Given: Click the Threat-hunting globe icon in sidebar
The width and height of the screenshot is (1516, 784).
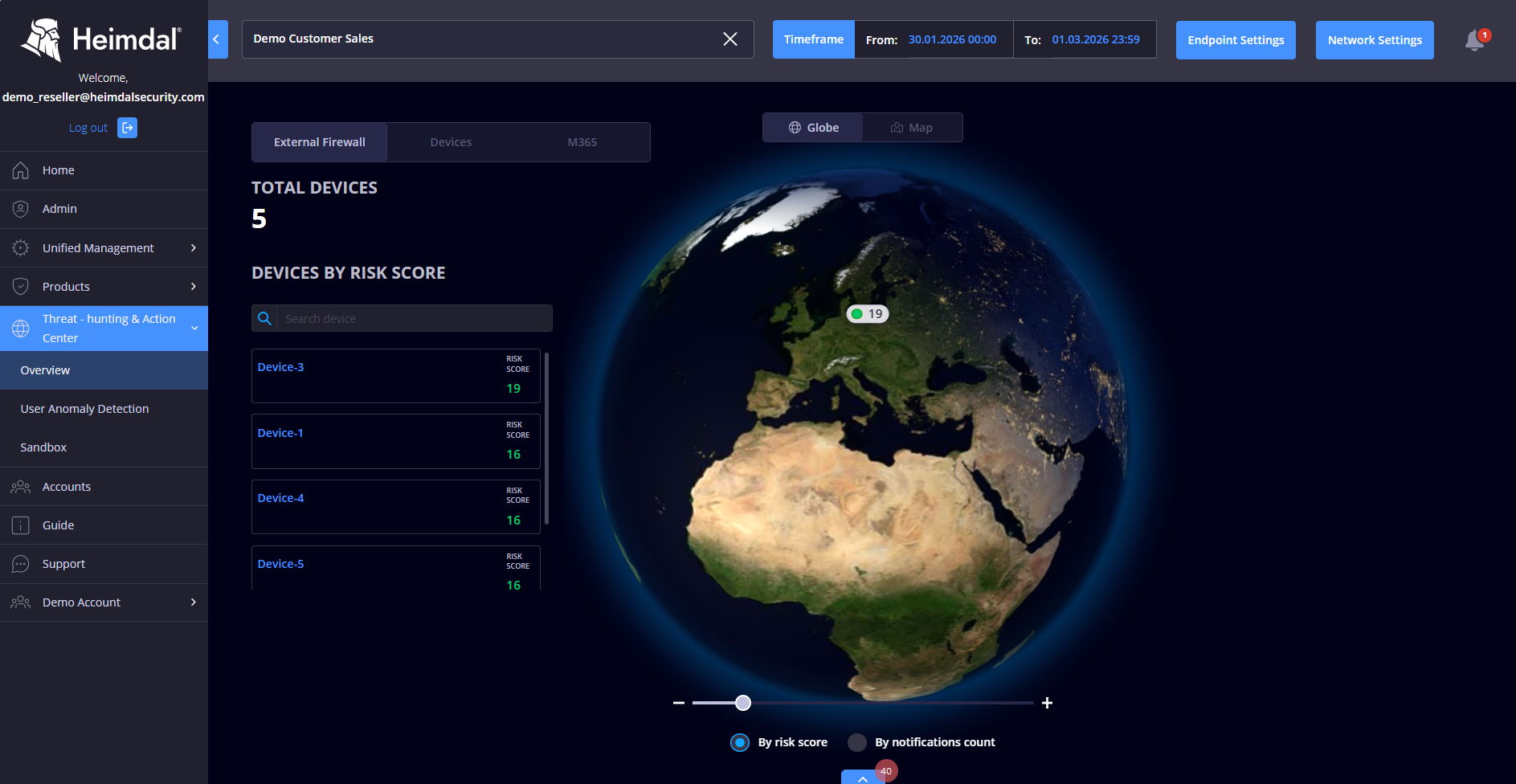Looking at the screenshot, I should (21, 329).
